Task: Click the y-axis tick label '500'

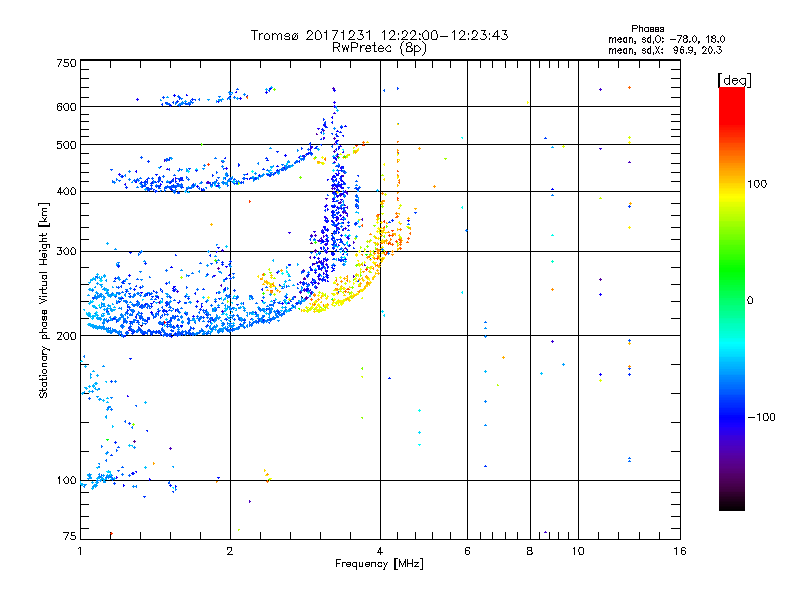Action: [x=66, y=145]
